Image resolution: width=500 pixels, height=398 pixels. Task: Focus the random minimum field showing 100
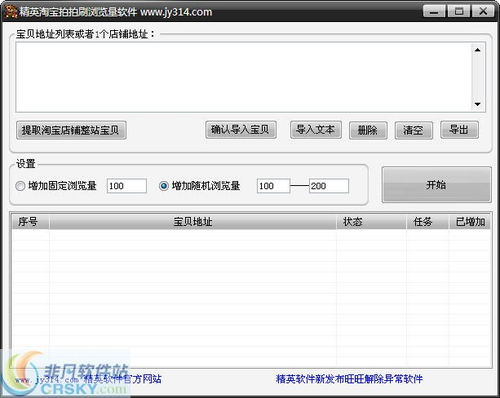273,186
